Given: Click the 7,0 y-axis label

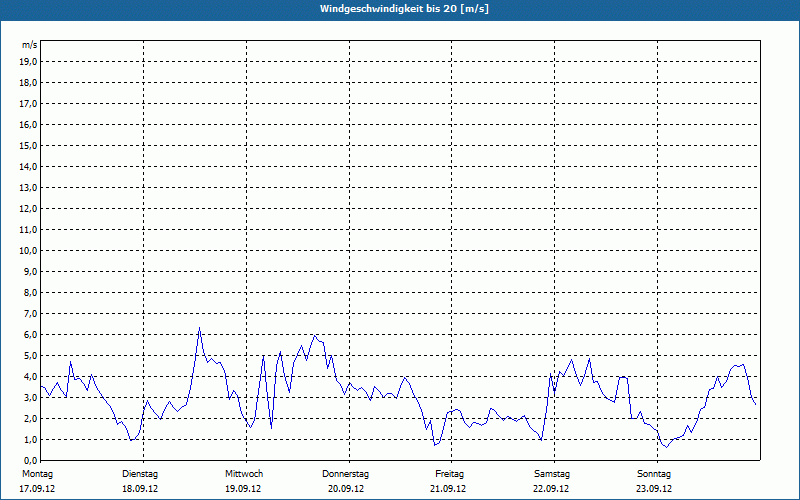Looking at the screenshot, I should [x=29, y=314].
